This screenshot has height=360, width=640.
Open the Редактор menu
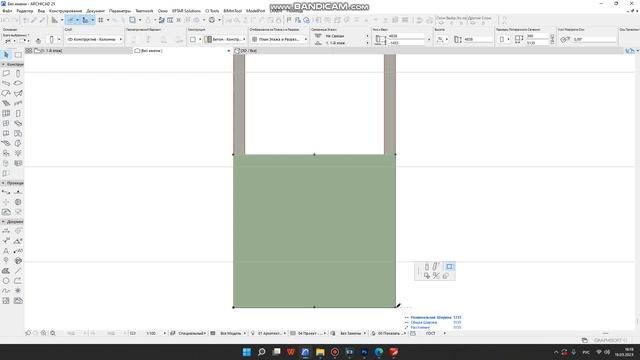pos(25,11)
